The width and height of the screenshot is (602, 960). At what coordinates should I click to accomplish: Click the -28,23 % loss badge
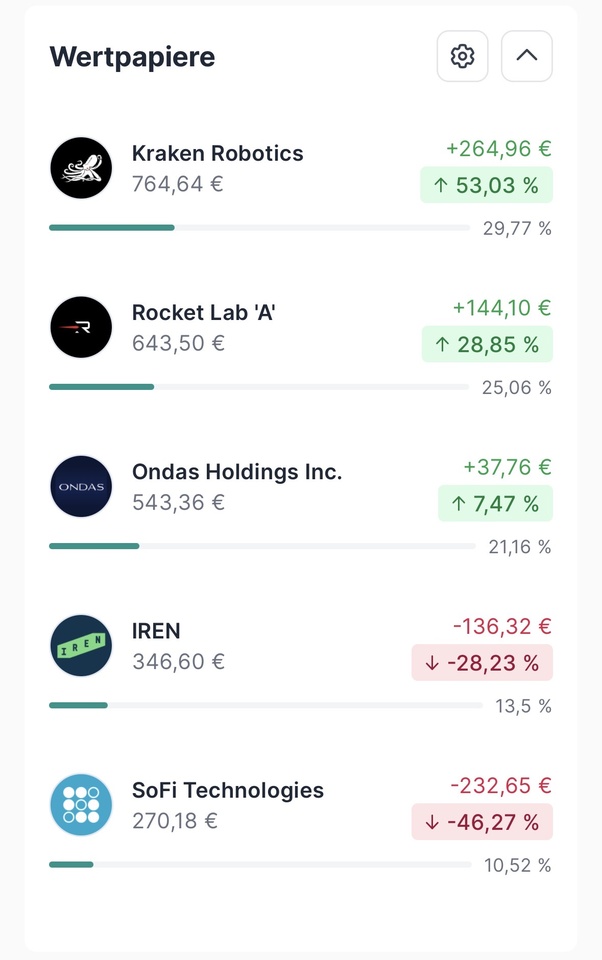click(x=482, y=662)
